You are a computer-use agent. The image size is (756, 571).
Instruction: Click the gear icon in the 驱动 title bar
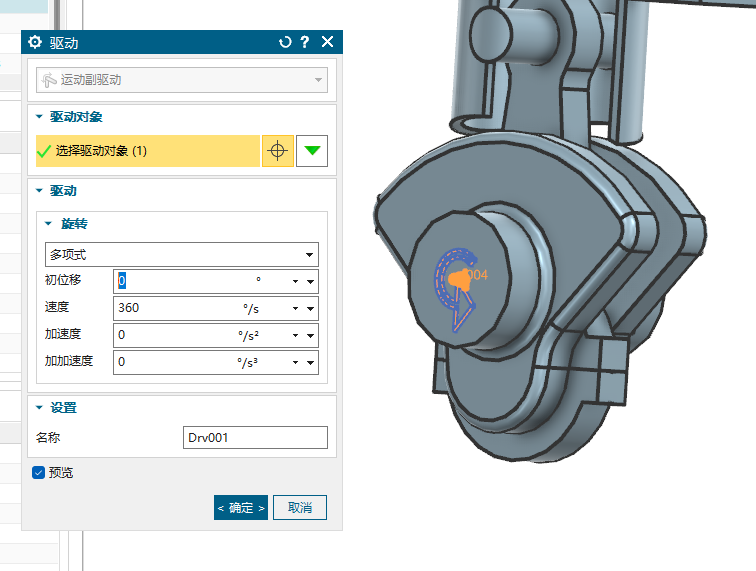click(36, 42)
